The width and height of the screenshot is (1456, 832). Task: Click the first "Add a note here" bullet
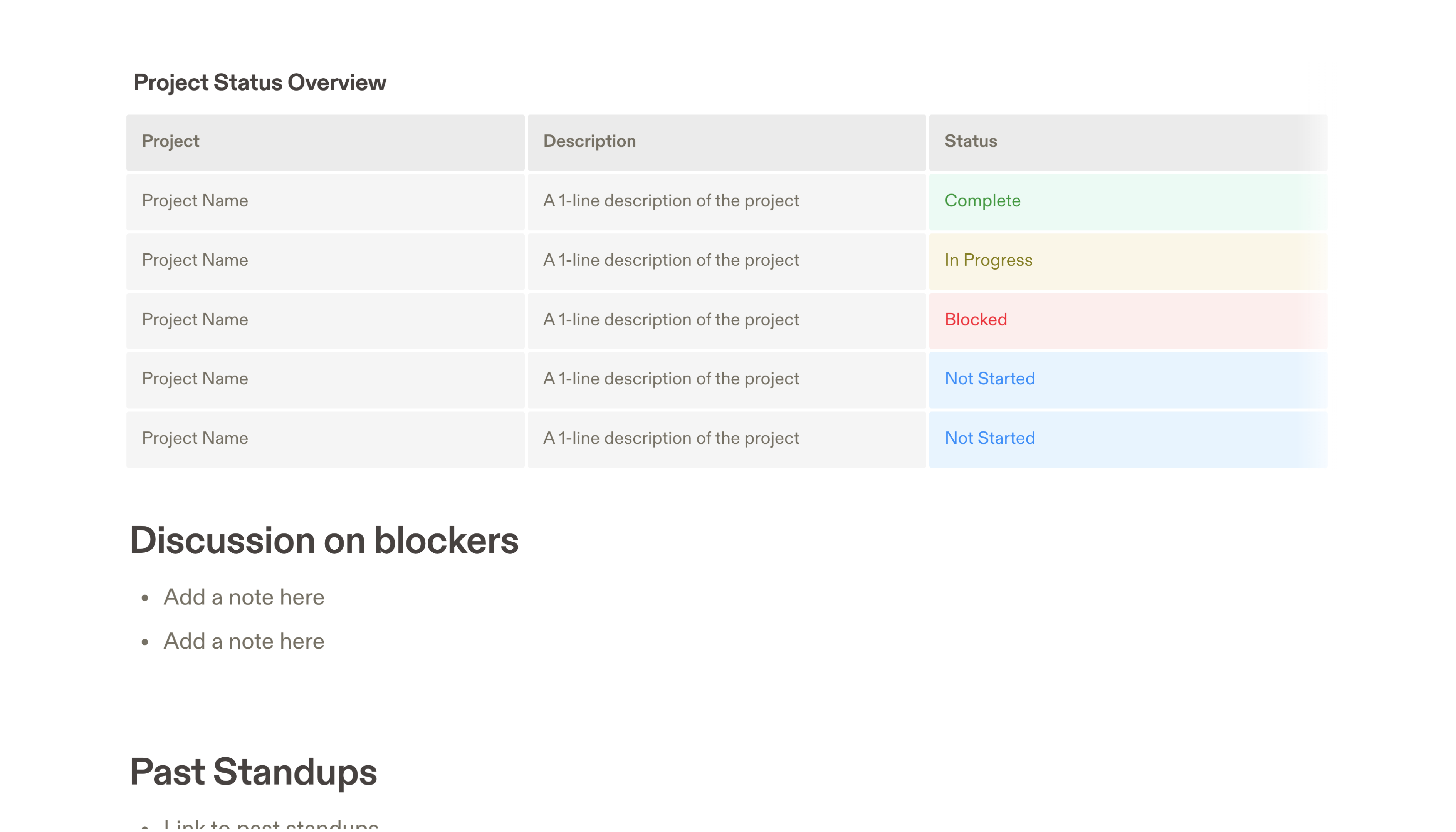[x=244, y=597]
